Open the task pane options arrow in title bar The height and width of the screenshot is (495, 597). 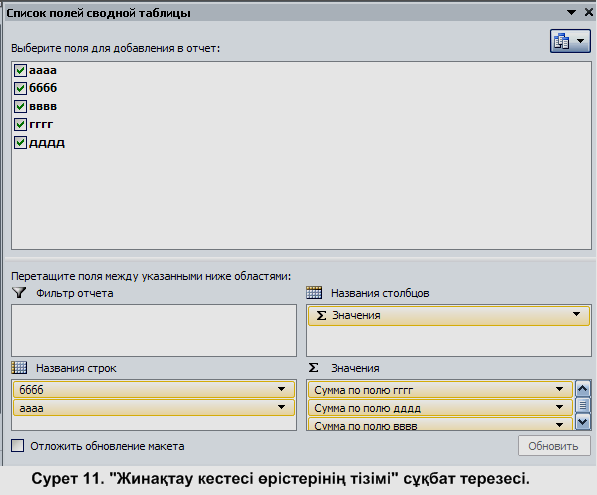pos(571,13)
